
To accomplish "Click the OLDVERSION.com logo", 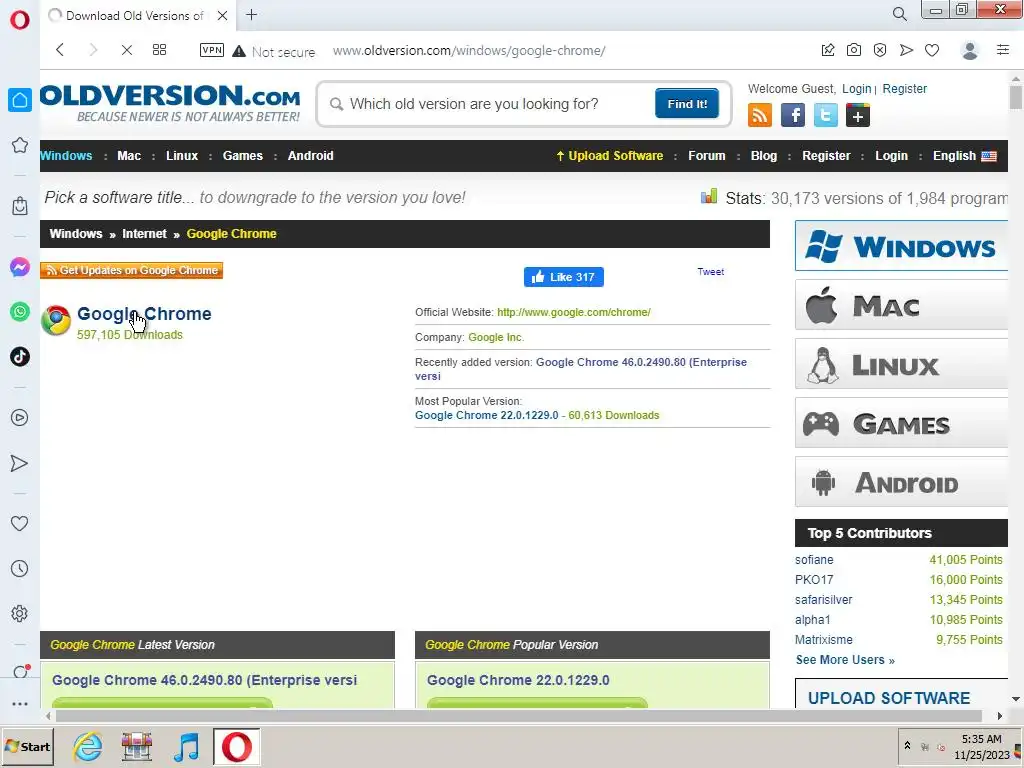I will pyautogui.click(x=170, y=103).
